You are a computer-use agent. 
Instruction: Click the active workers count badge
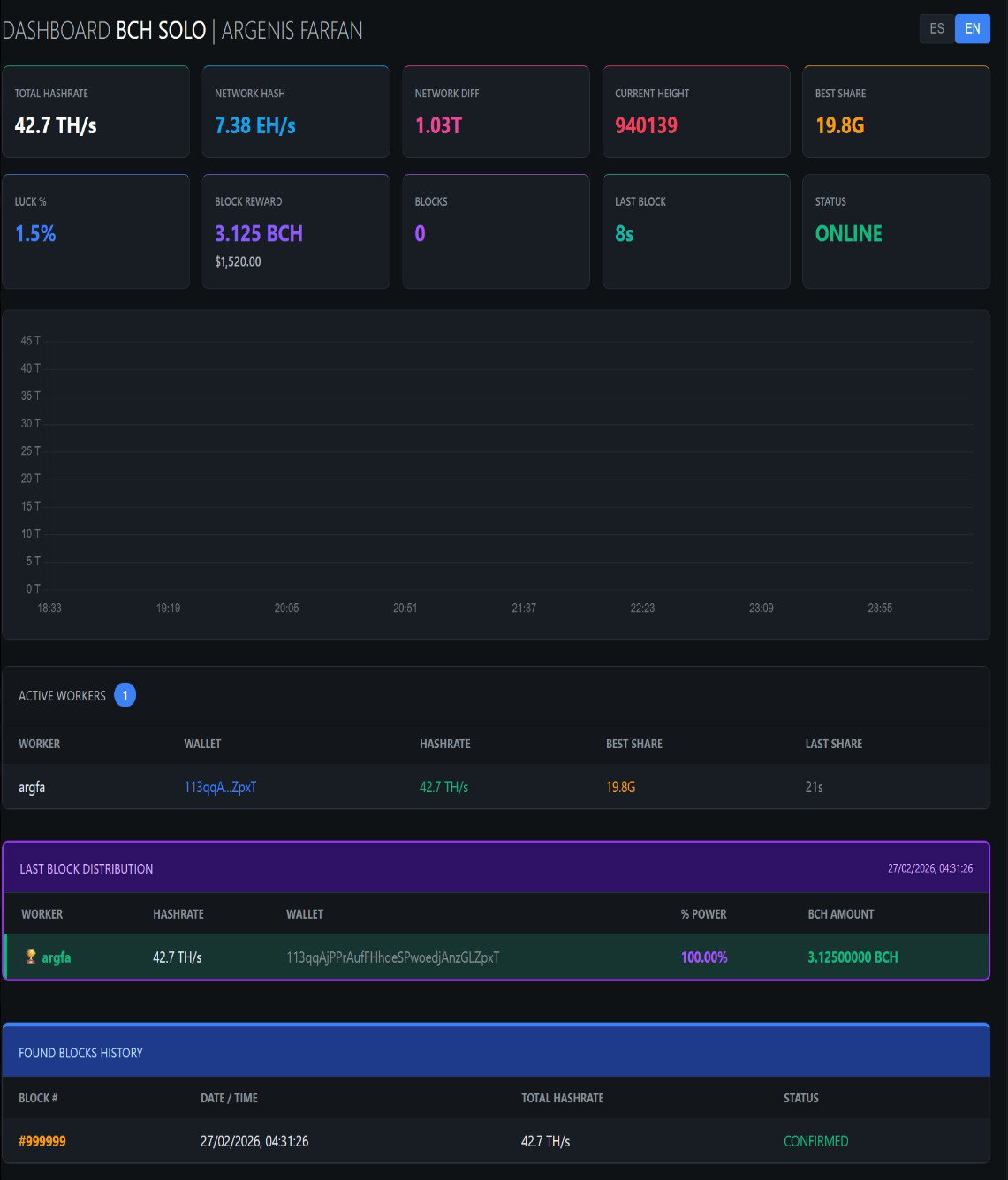pyautogui.click(x=125, y=696)
